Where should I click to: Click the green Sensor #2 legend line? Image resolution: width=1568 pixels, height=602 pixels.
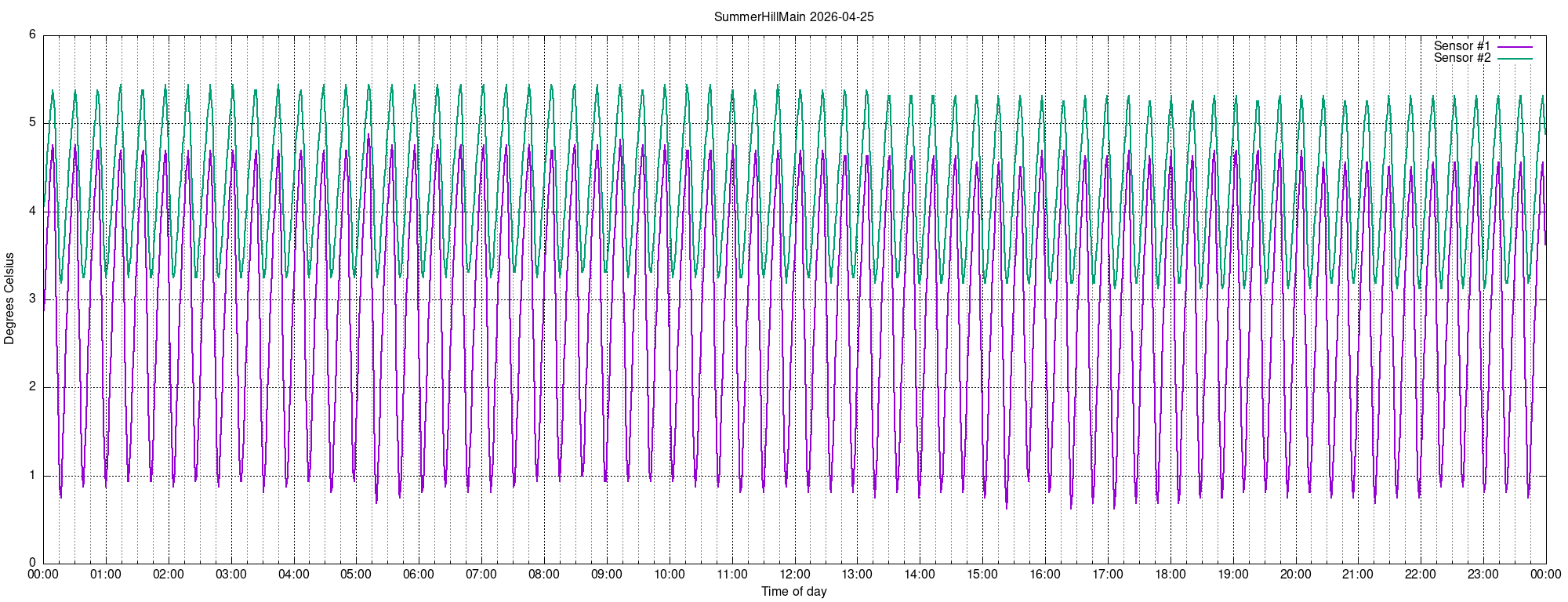(1515, 59)
